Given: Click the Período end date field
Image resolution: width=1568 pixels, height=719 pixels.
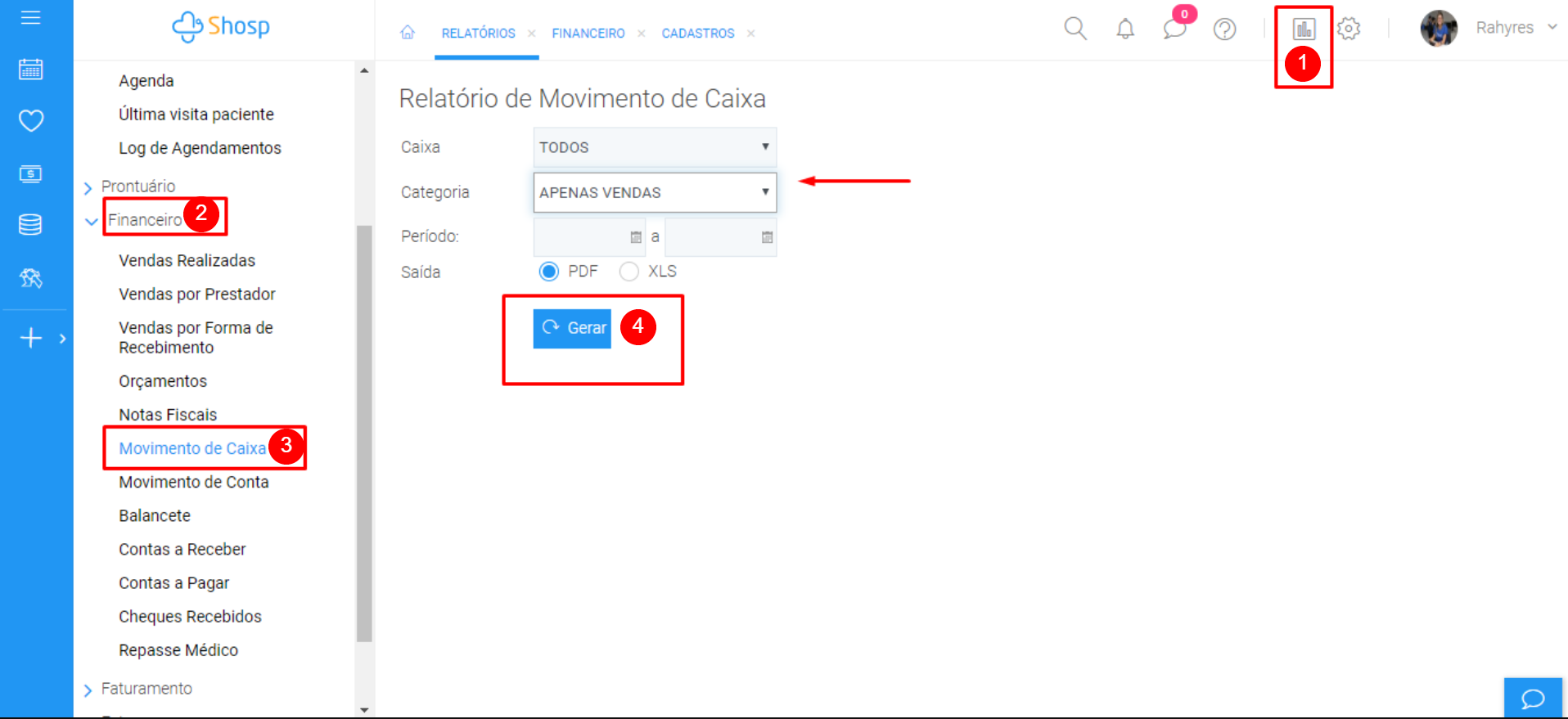Looking at the screenshot, I should pos(720,237).
